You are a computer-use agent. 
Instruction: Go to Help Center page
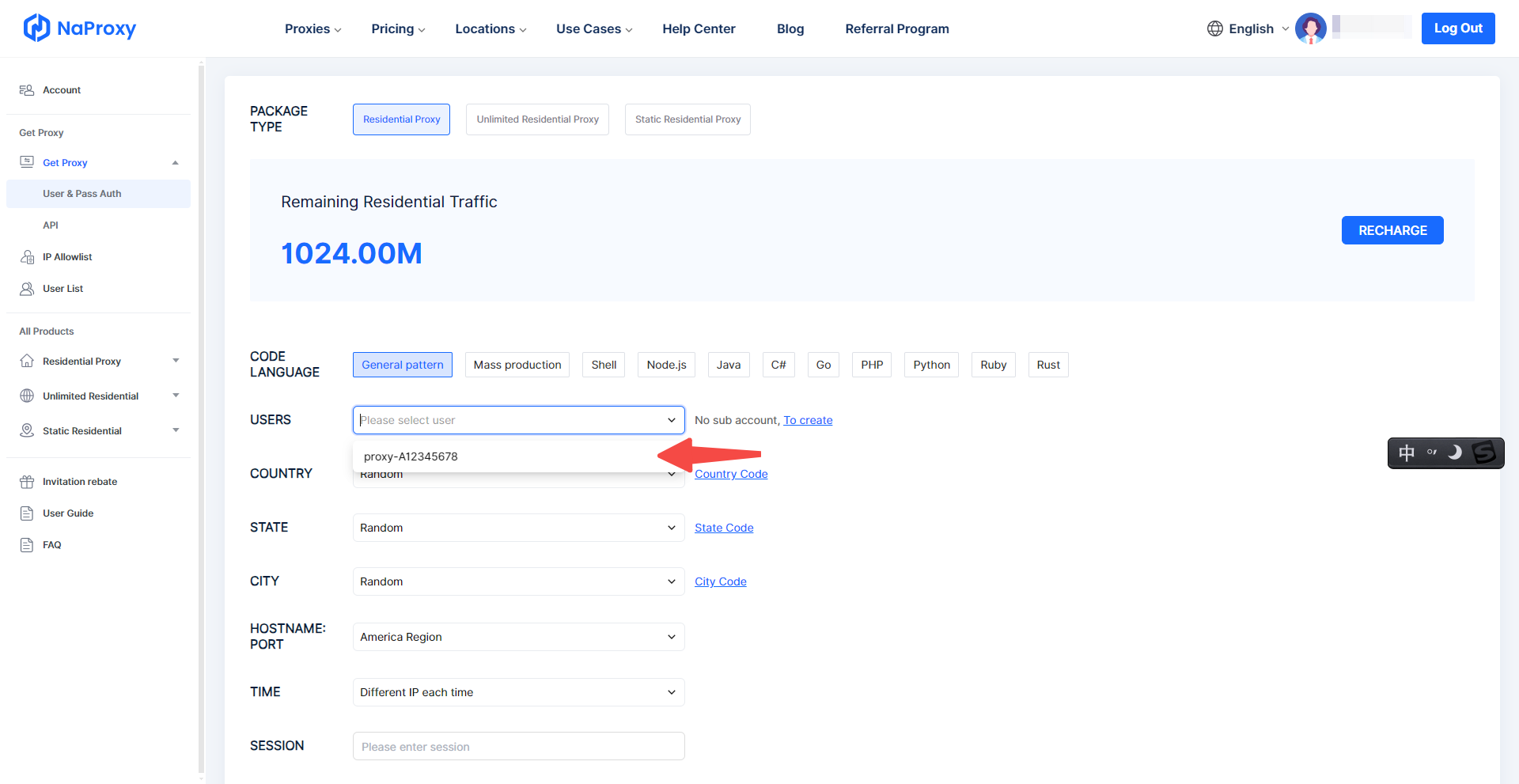[x=699, y=28]
